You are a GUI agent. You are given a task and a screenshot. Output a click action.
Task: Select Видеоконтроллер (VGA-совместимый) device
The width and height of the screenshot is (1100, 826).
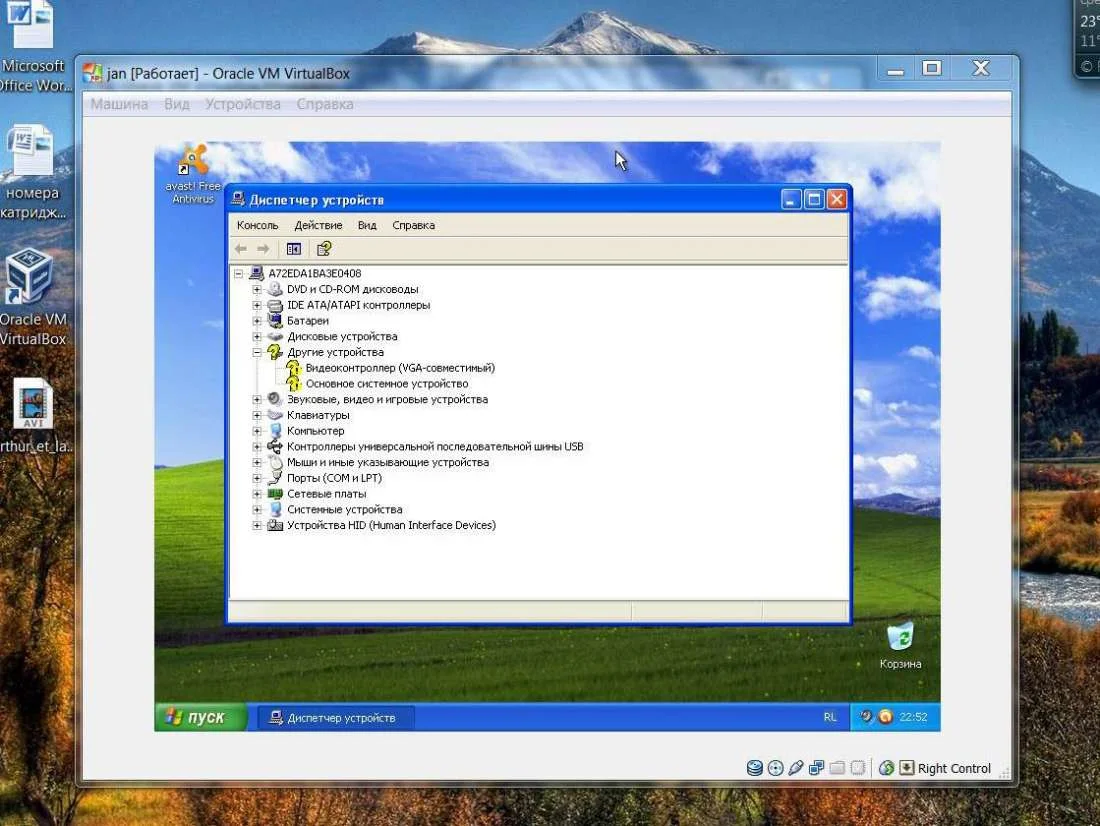(x=399, y=368)
